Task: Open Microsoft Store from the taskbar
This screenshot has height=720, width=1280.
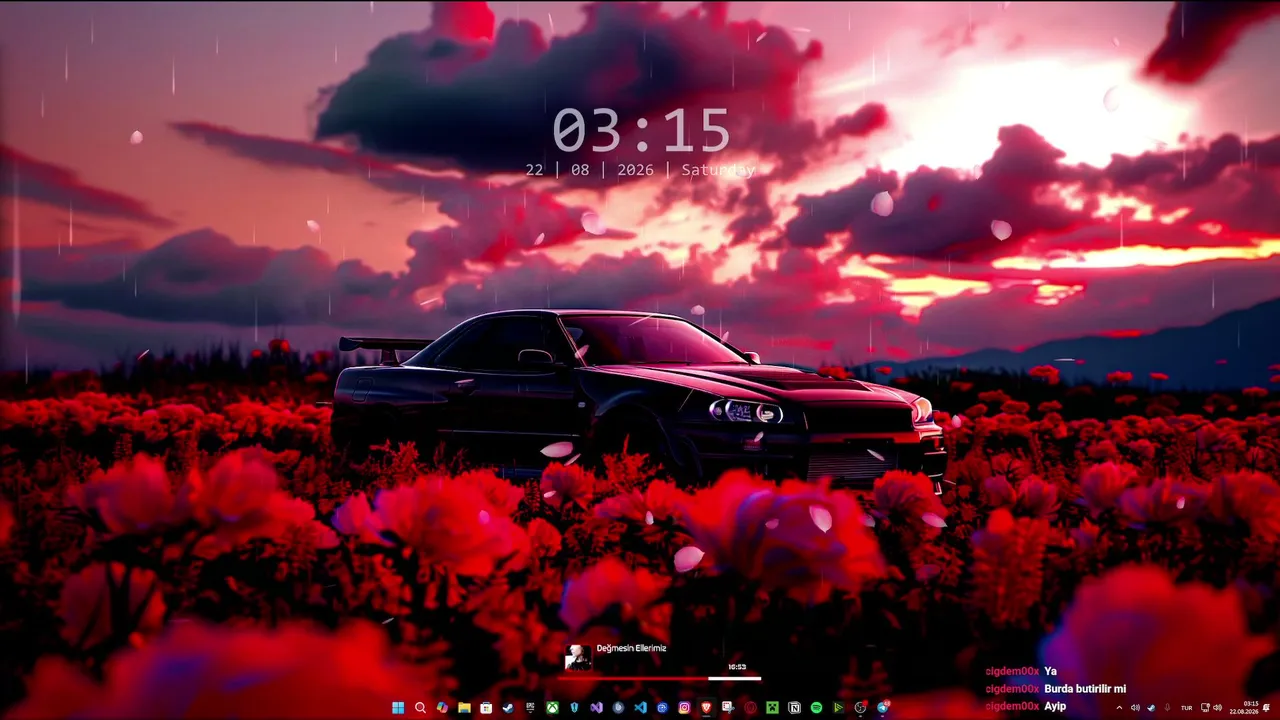Action: coord(486,708)
